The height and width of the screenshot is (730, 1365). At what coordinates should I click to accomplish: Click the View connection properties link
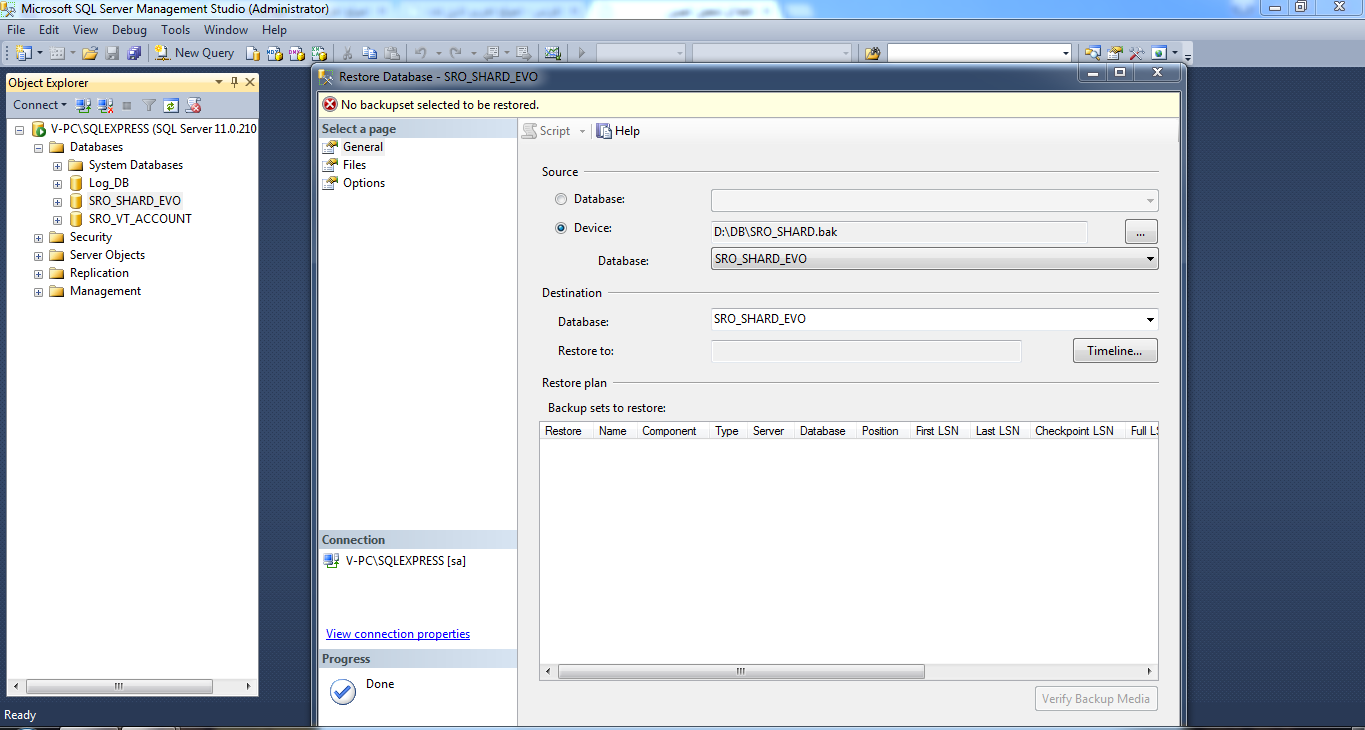point(398,634)
